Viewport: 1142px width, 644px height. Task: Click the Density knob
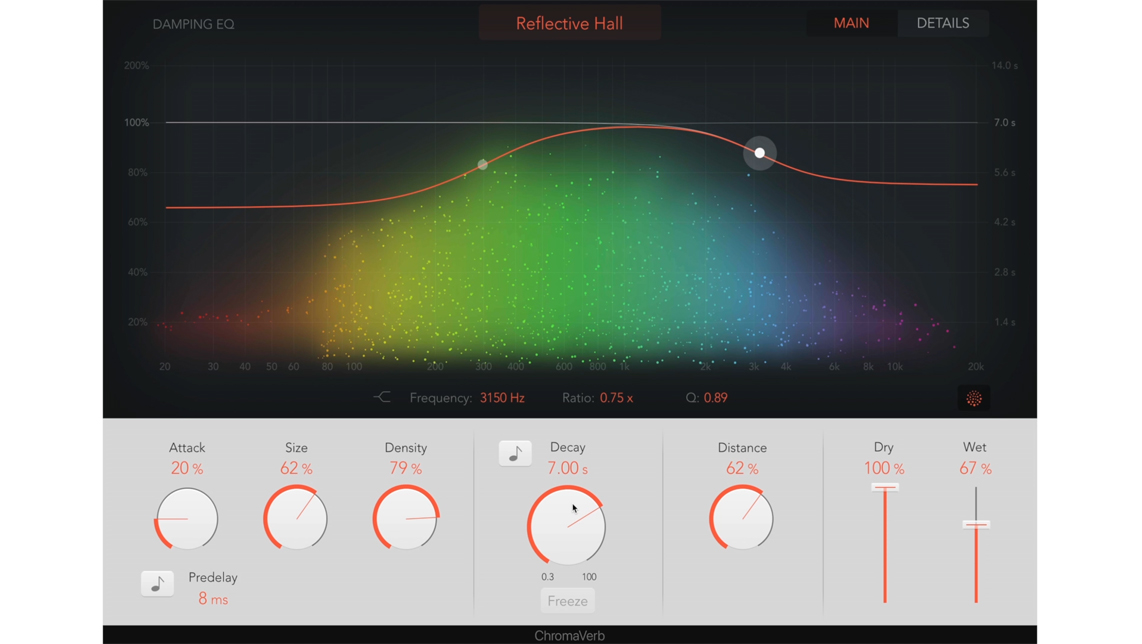[x=406, y=519]
